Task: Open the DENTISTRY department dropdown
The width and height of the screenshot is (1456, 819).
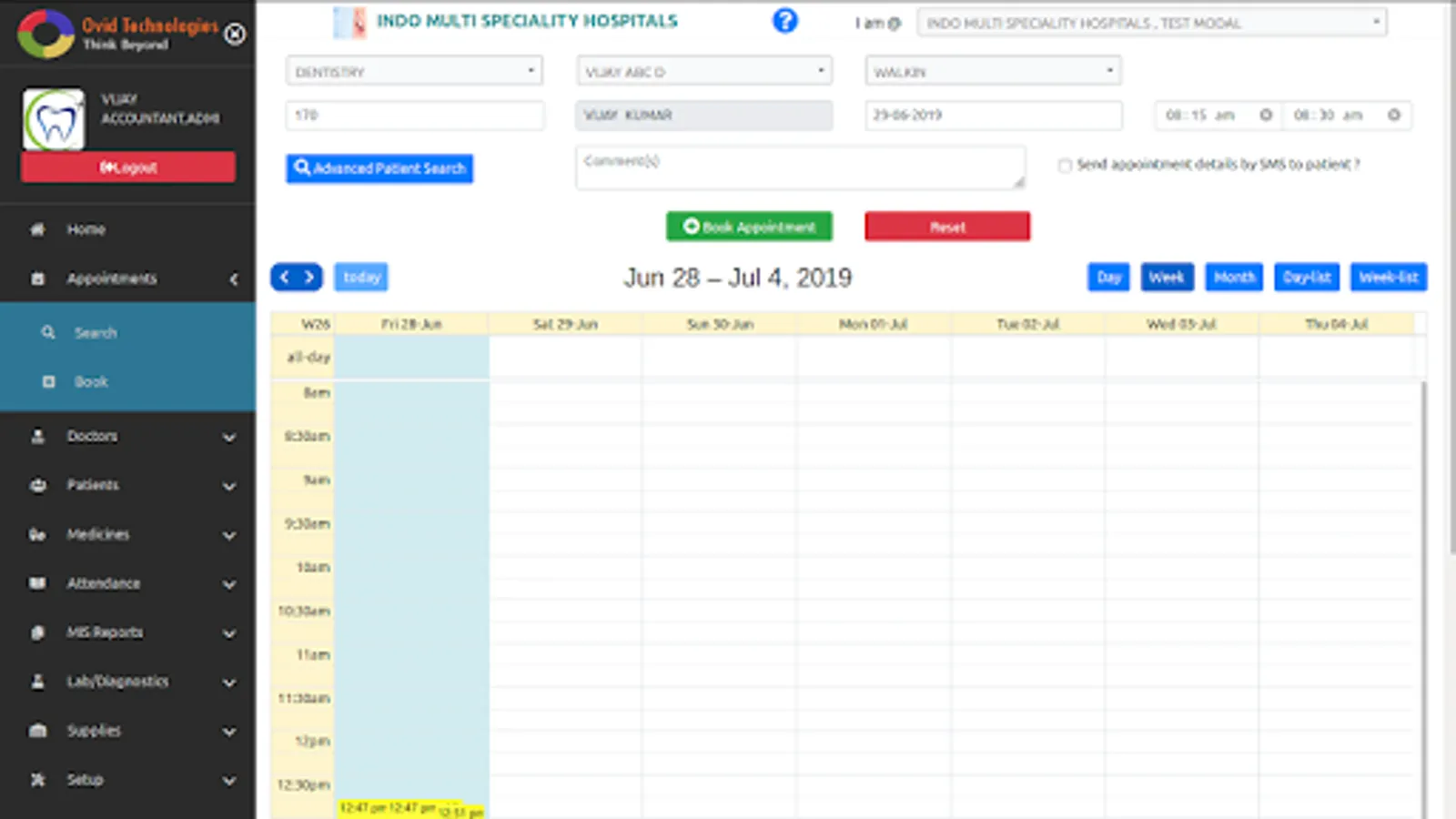Action: pos(414,71)
